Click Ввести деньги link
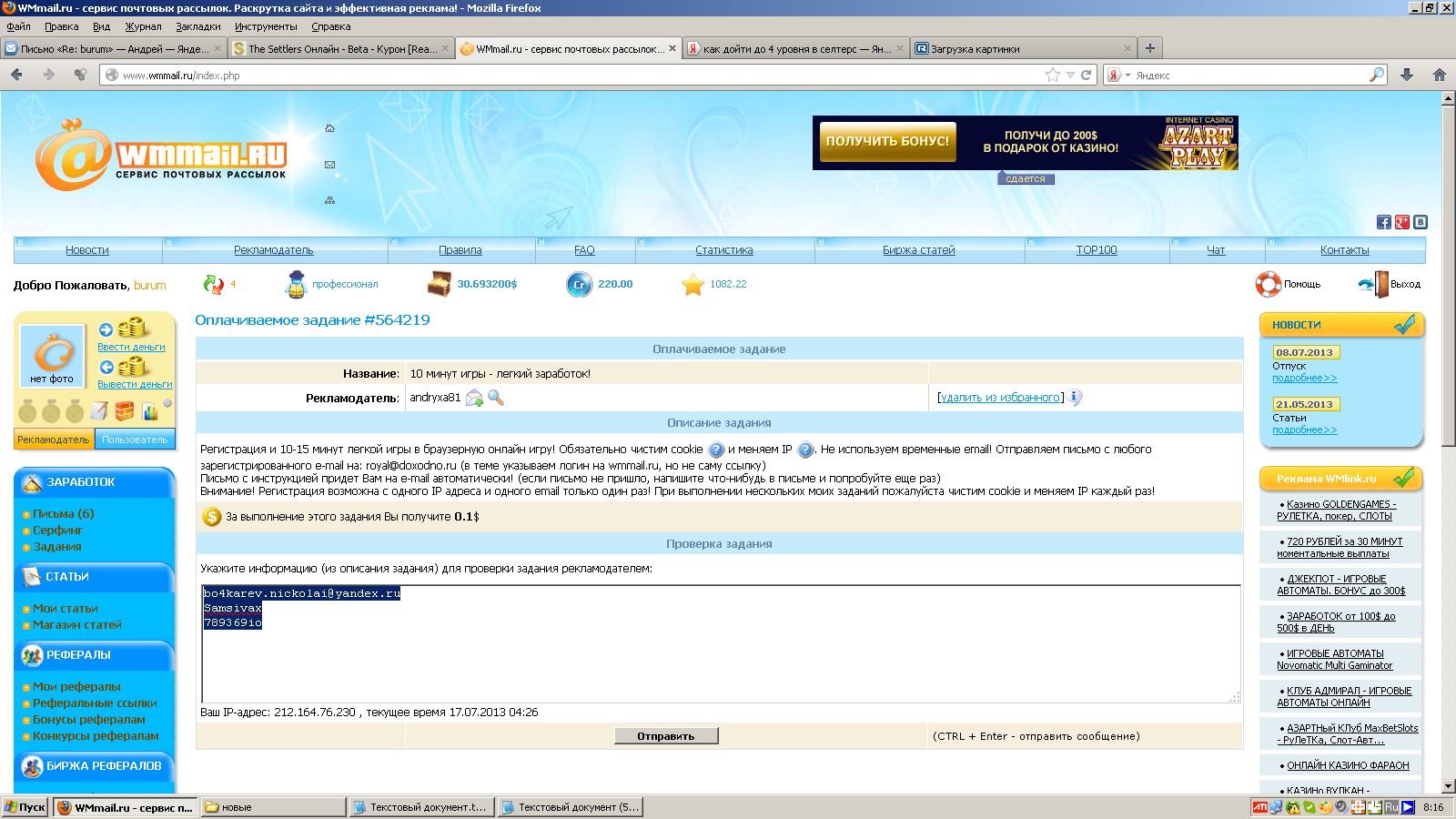The height and width of the screenshot is (819, 1456). click(132, 347)
